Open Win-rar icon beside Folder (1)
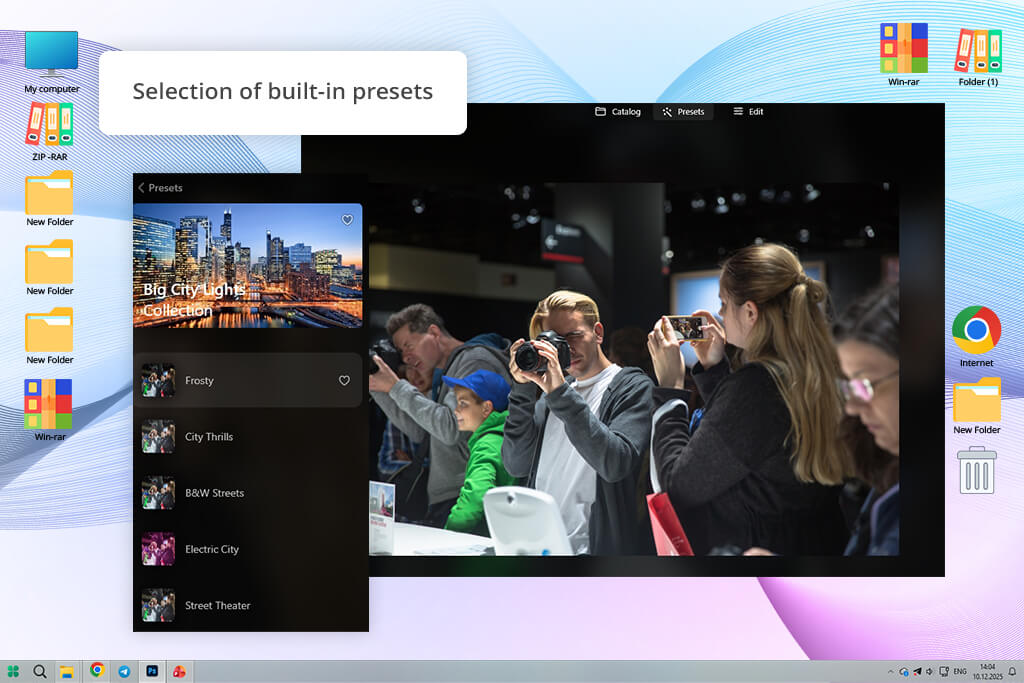This screenshot has height=683, width=1024. coord(904,54)
